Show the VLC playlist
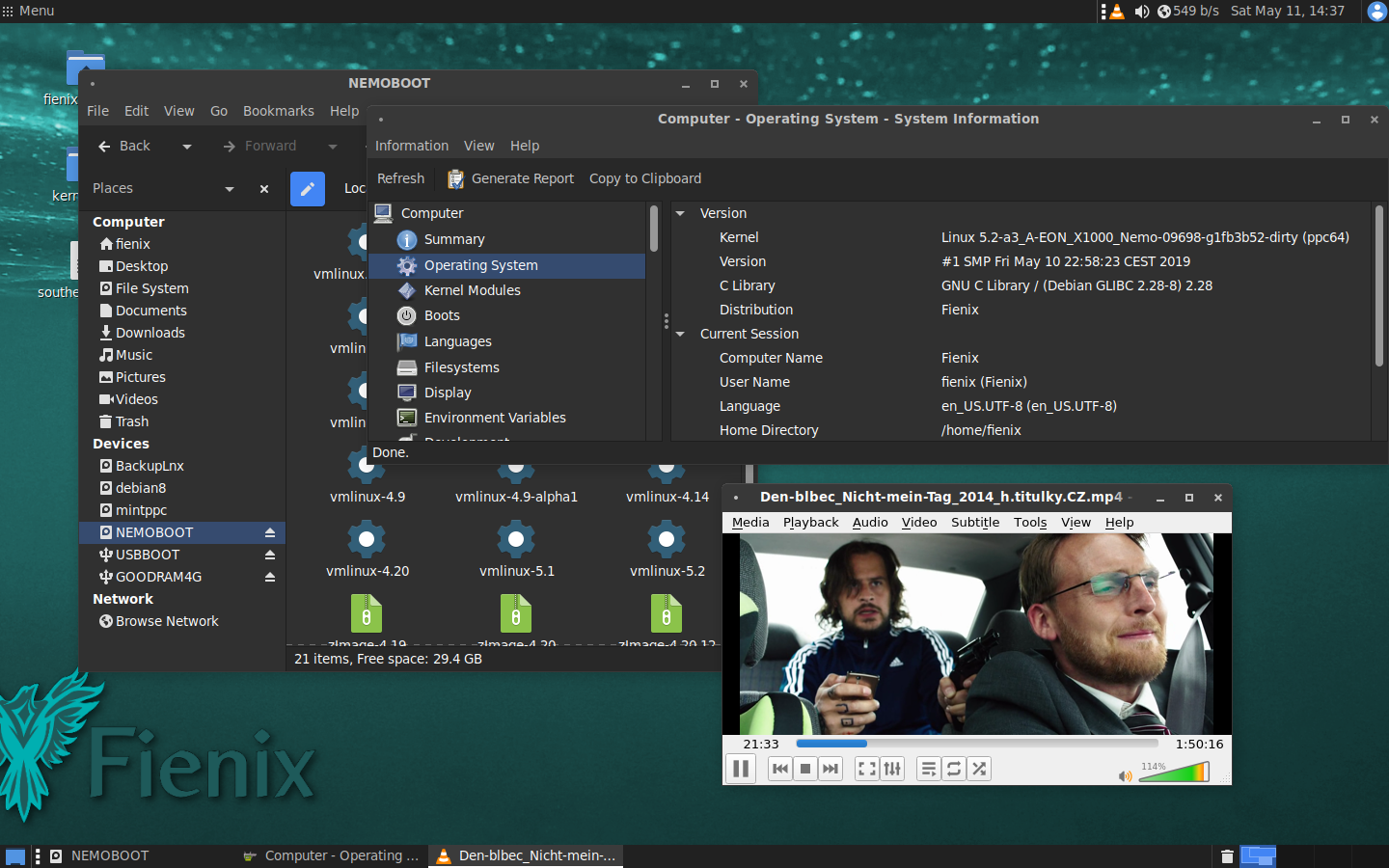The image size is (1389, 868). [x=928, y=769]
